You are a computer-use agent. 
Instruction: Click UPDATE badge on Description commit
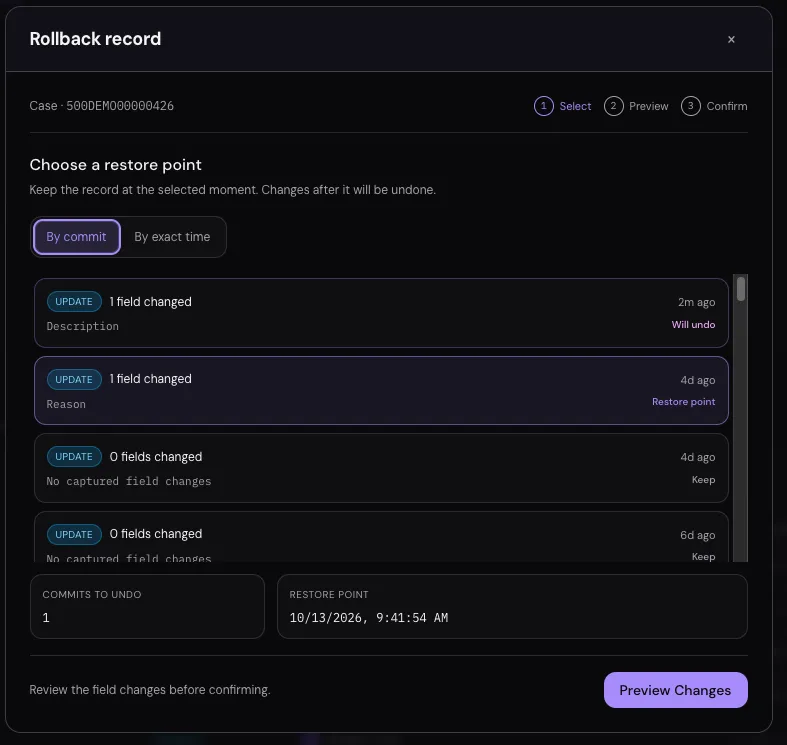(74, 302)
